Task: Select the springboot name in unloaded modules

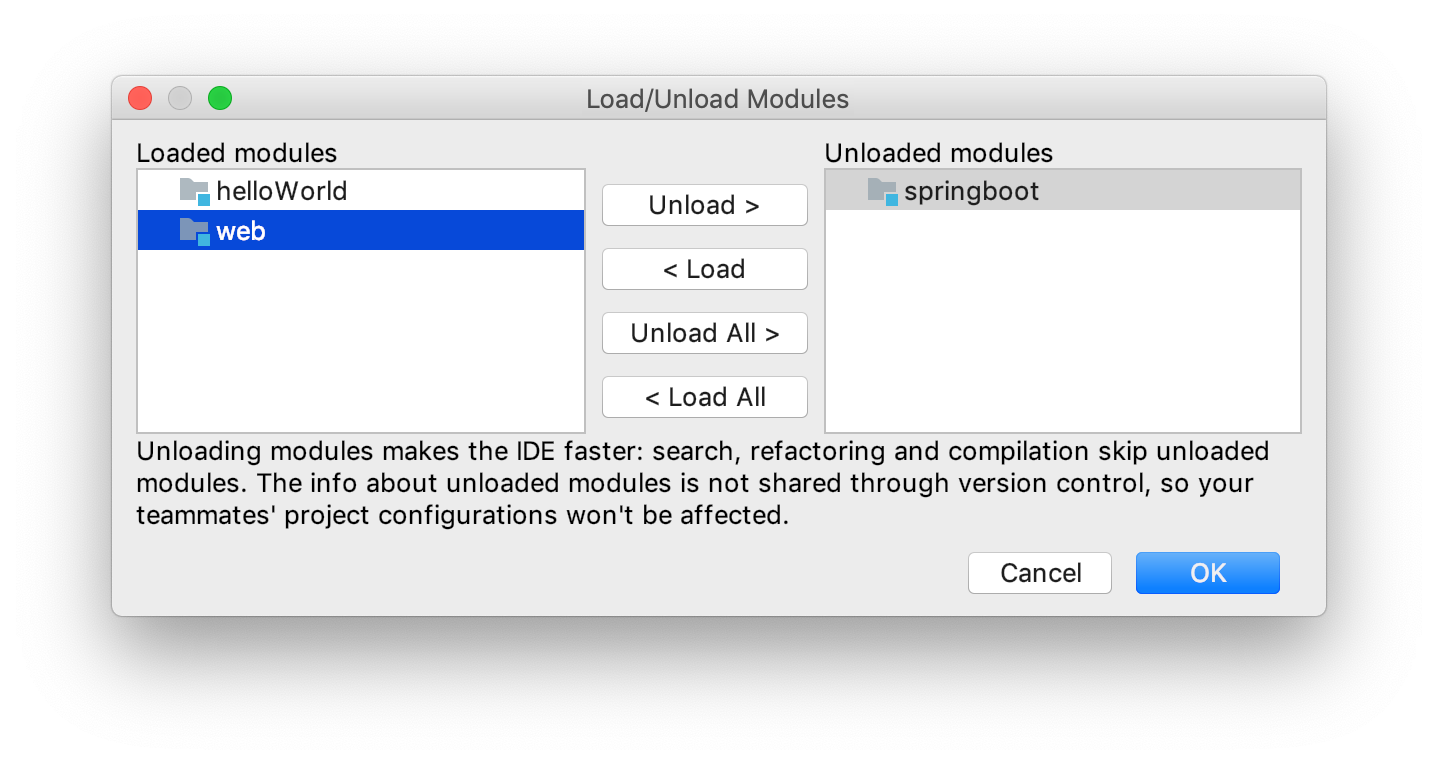Action: coord(972,191)
